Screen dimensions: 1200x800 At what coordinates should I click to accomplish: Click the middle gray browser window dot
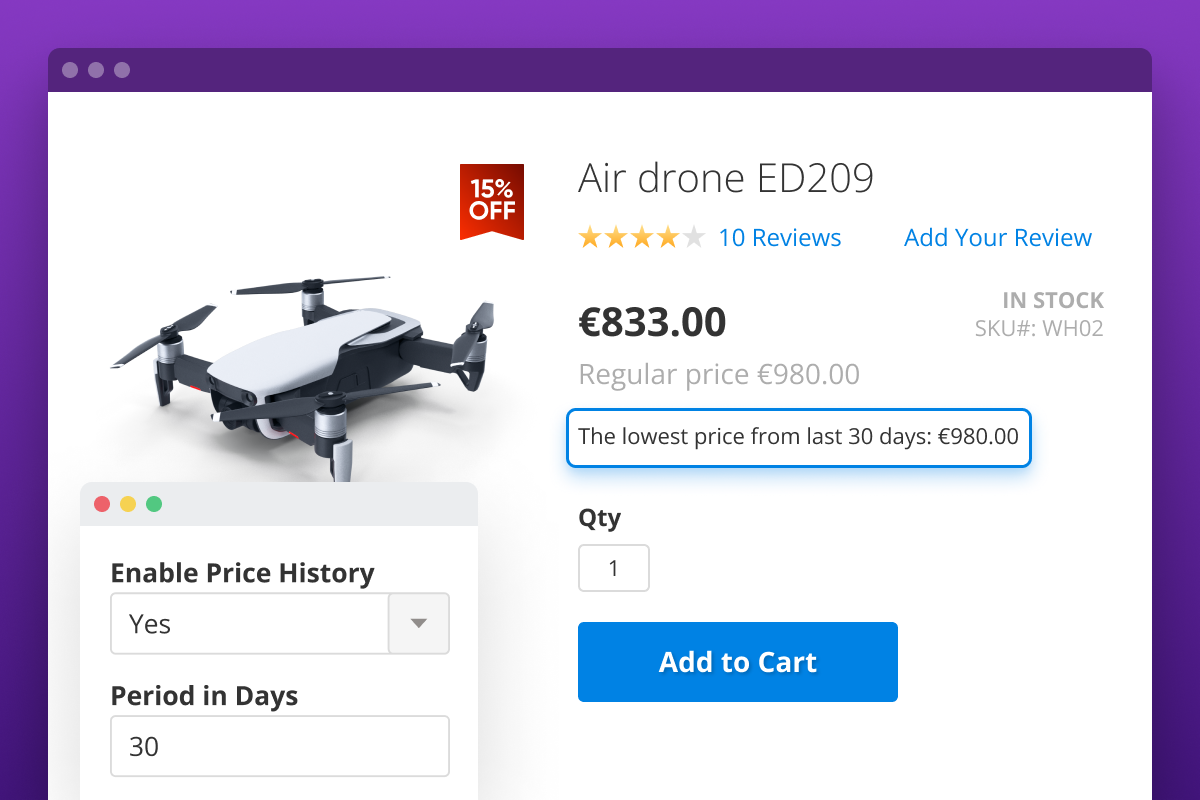coord(96,70)
